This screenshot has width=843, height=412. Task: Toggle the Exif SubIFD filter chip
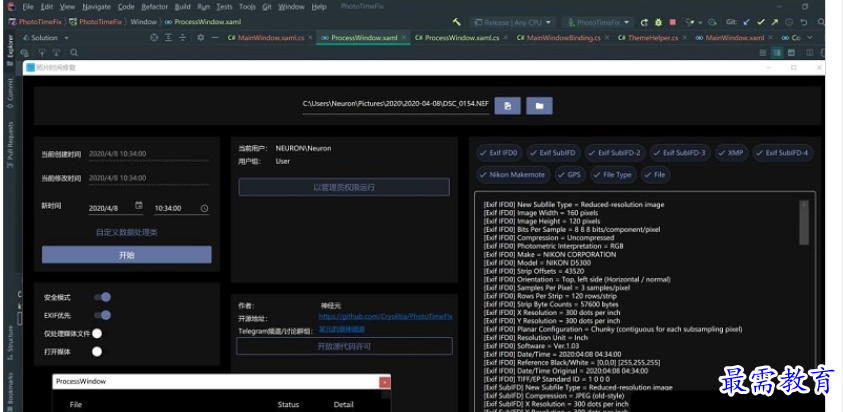coord(554,153)
